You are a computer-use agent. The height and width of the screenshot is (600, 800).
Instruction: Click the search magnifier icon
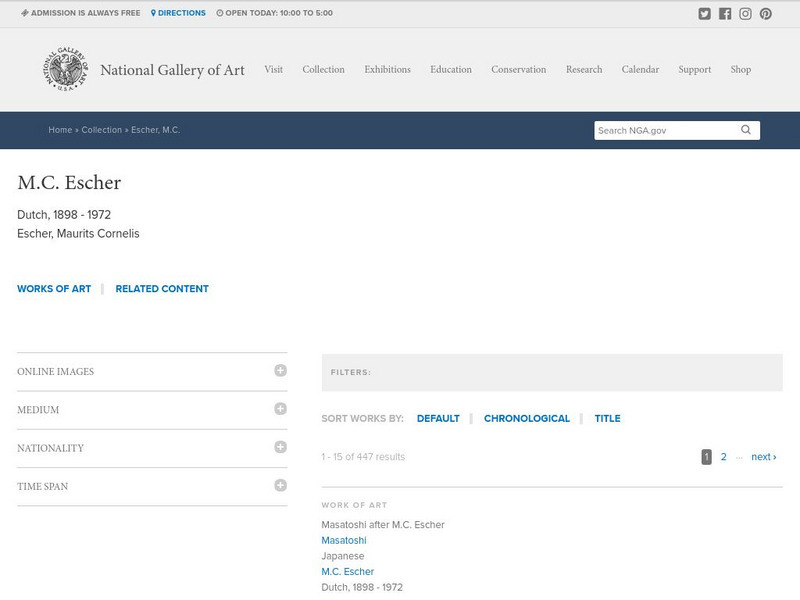(x=745, y=130)
